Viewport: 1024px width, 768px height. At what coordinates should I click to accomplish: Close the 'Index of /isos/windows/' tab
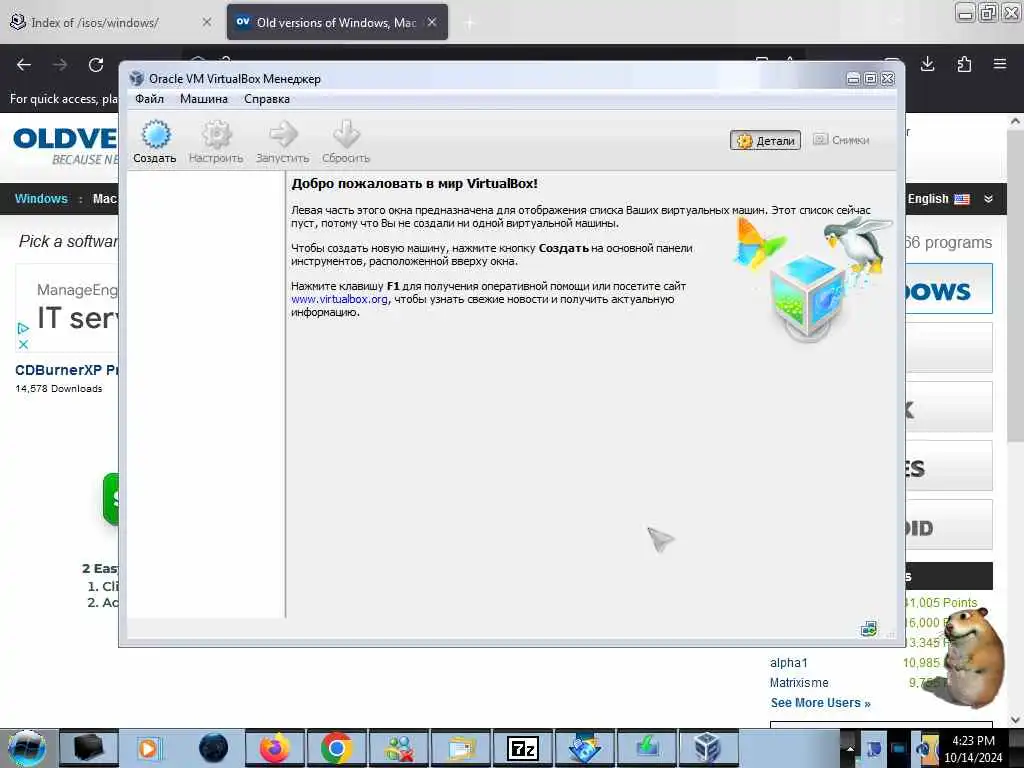(206, 22)
